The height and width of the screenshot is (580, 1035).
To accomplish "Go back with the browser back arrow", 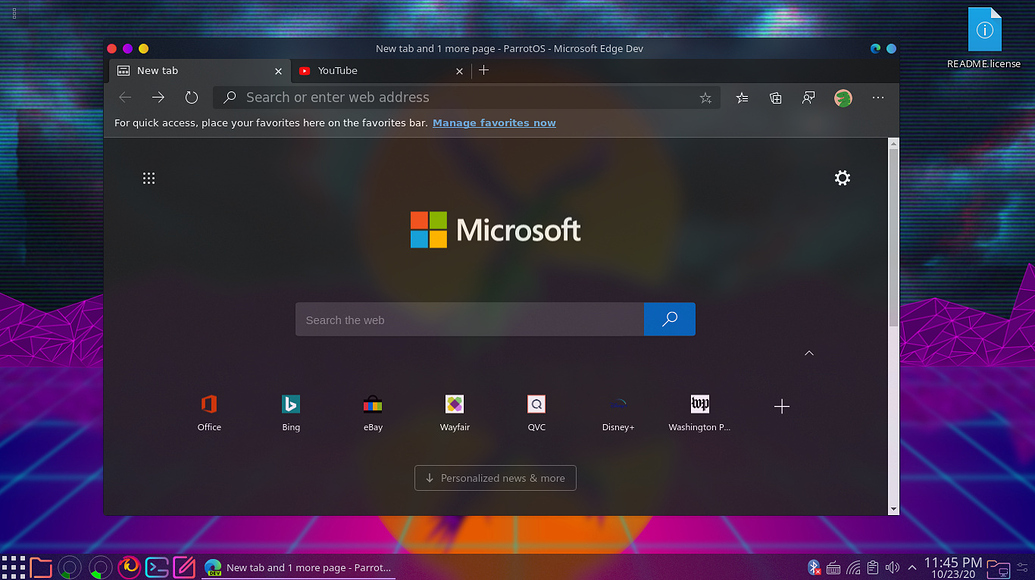I will (125, 98).
